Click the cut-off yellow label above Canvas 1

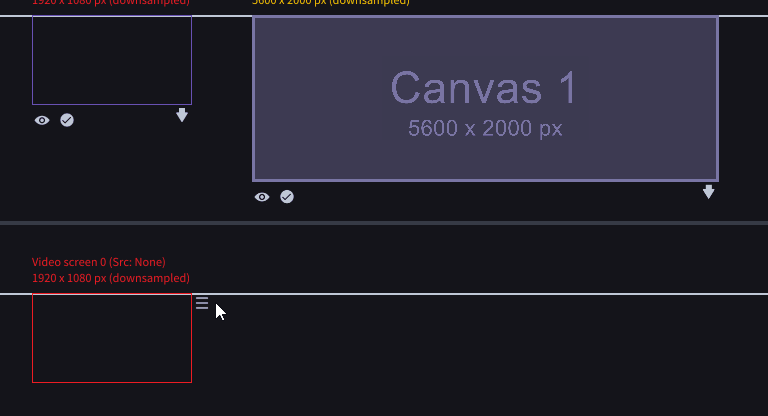pyautogui.click(x=330, y=3)
